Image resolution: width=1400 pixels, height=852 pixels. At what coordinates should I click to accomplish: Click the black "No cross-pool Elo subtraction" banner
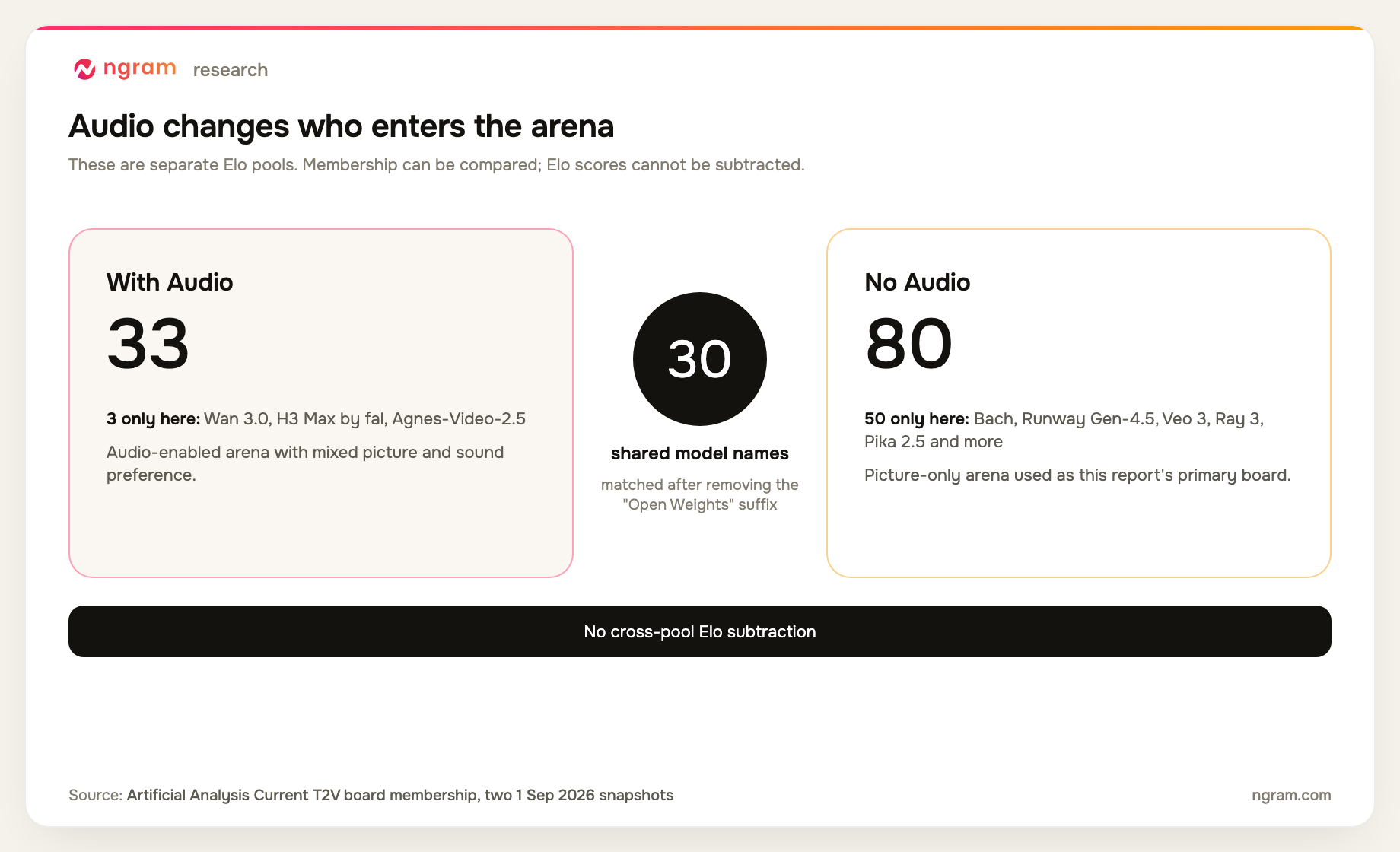pos(700,631)
